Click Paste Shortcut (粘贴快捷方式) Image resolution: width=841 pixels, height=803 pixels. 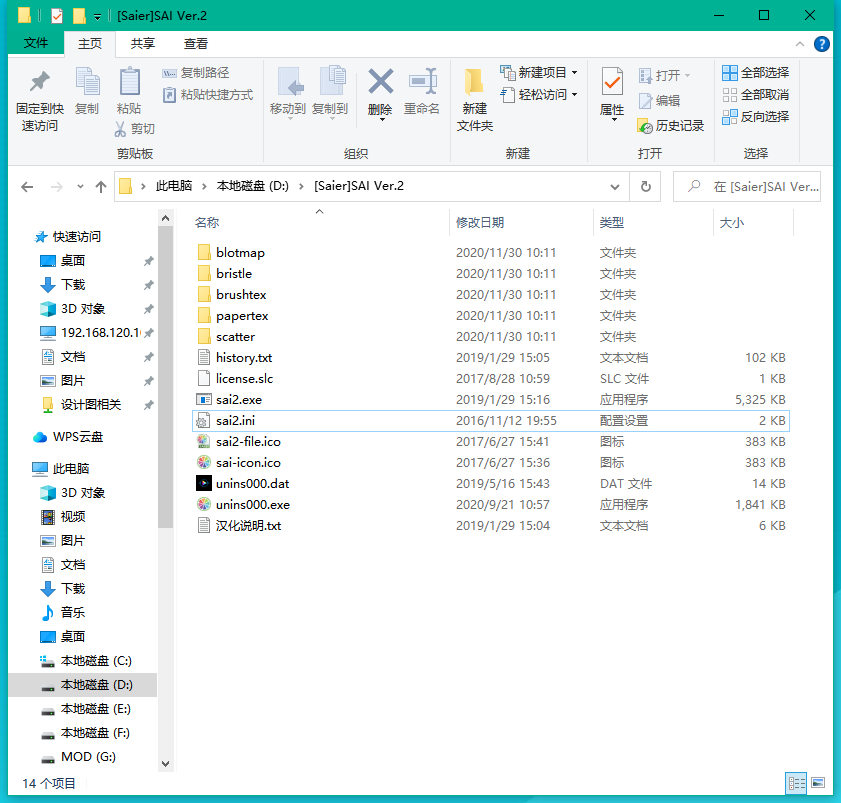(208, 95)
